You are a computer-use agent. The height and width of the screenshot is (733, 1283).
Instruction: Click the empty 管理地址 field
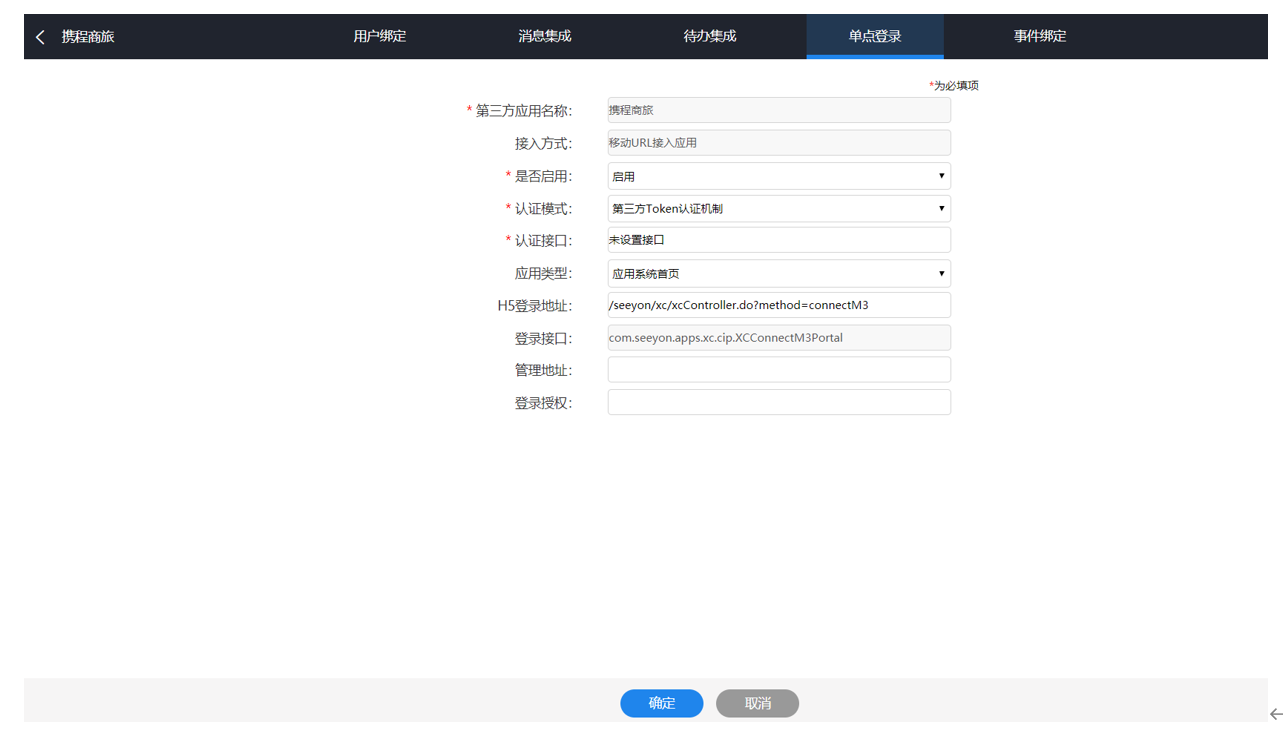pos(778,370)
